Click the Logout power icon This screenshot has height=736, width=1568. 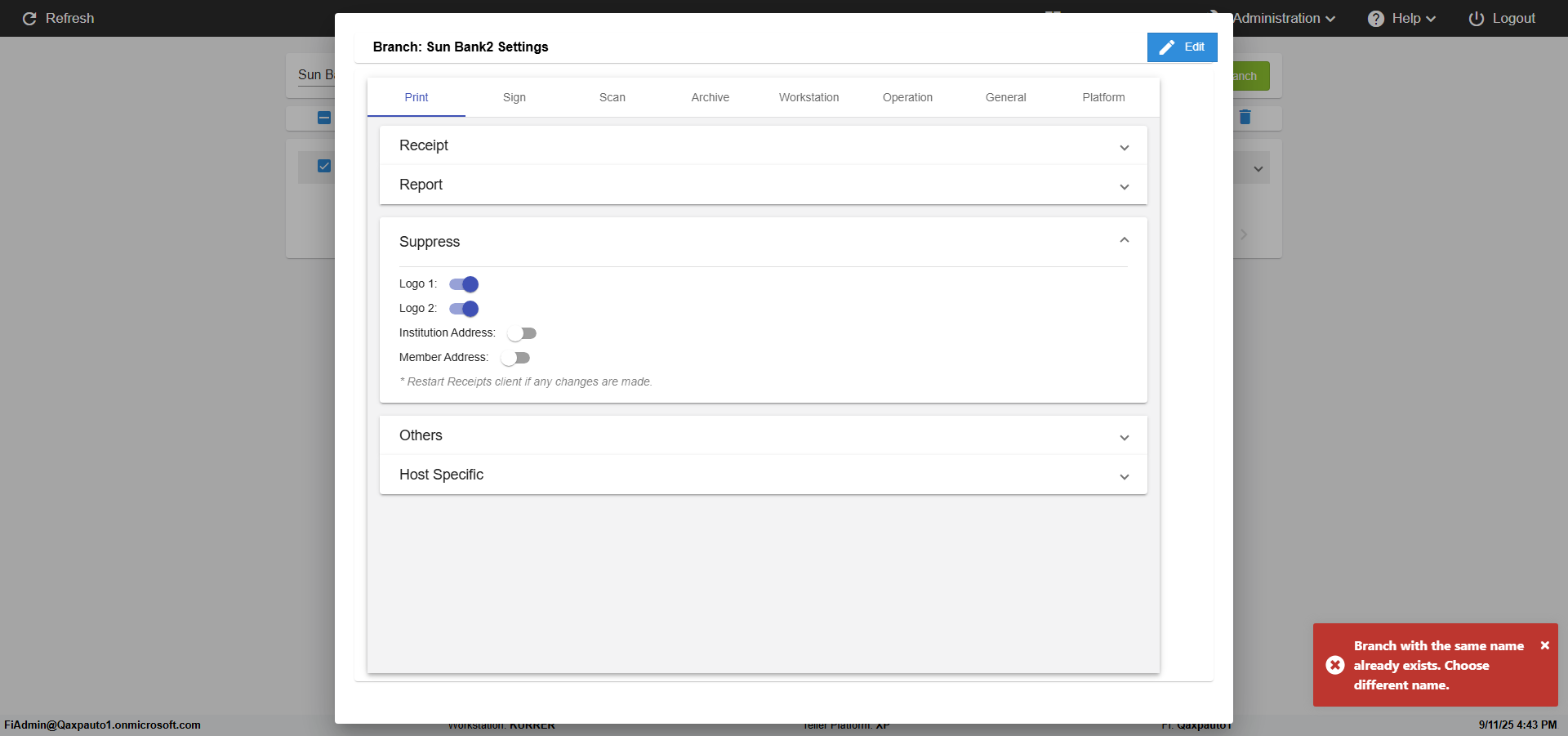click(x=1477, y=19)
